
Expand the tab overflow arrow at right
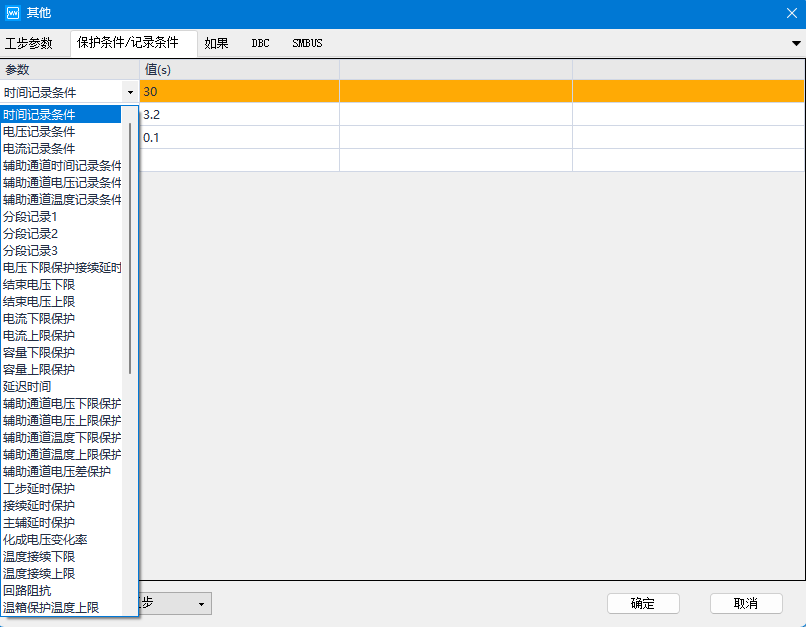pyautogui.click(x=796, y=44)
